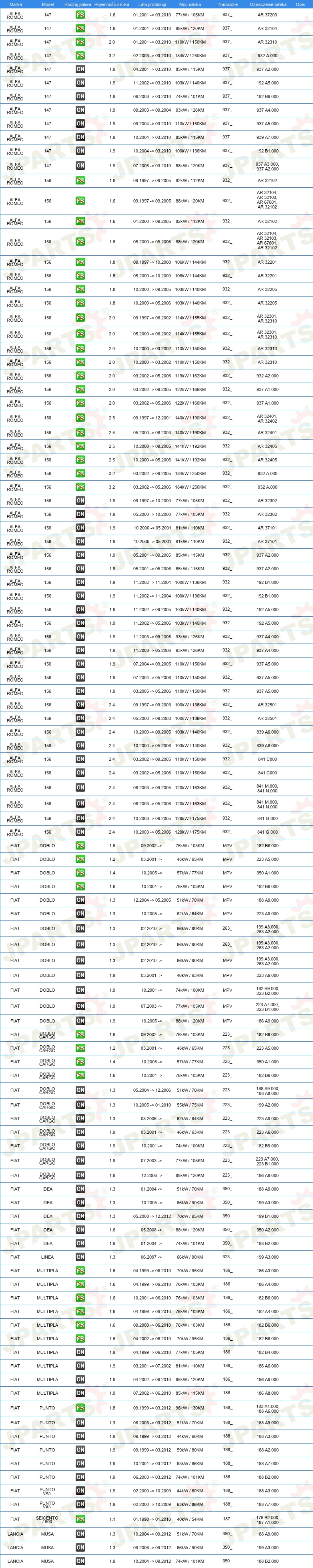The width and height of the screenshot is (313, 1568).
Task: Click ON icon in 147 row with 937 A3.000, 937 A2.000
Action: tap(80, 166)
